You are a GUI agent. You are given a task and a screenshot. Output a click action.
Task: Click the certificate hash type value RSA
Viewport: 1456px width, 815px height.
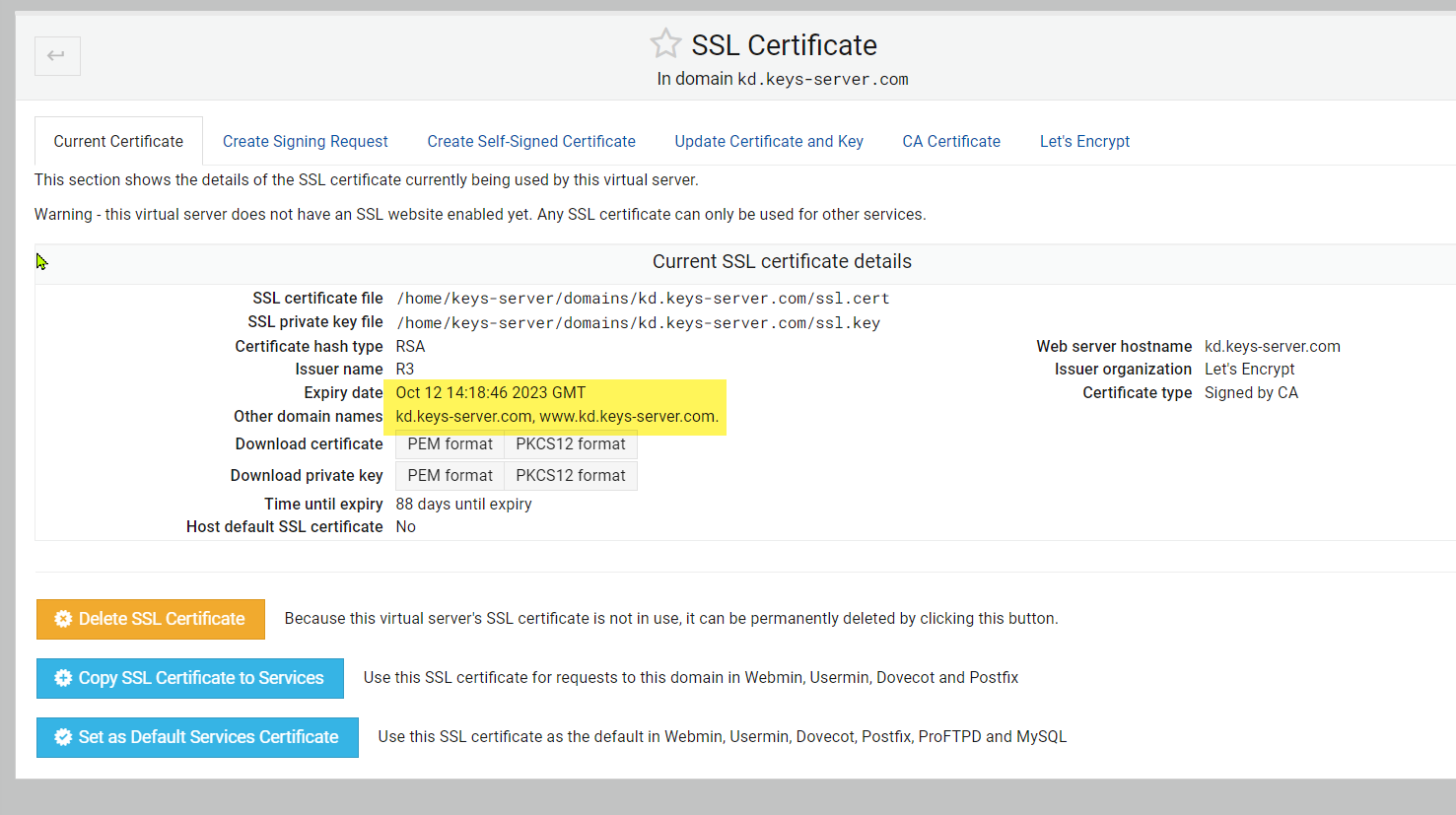(x=410, y=347)
